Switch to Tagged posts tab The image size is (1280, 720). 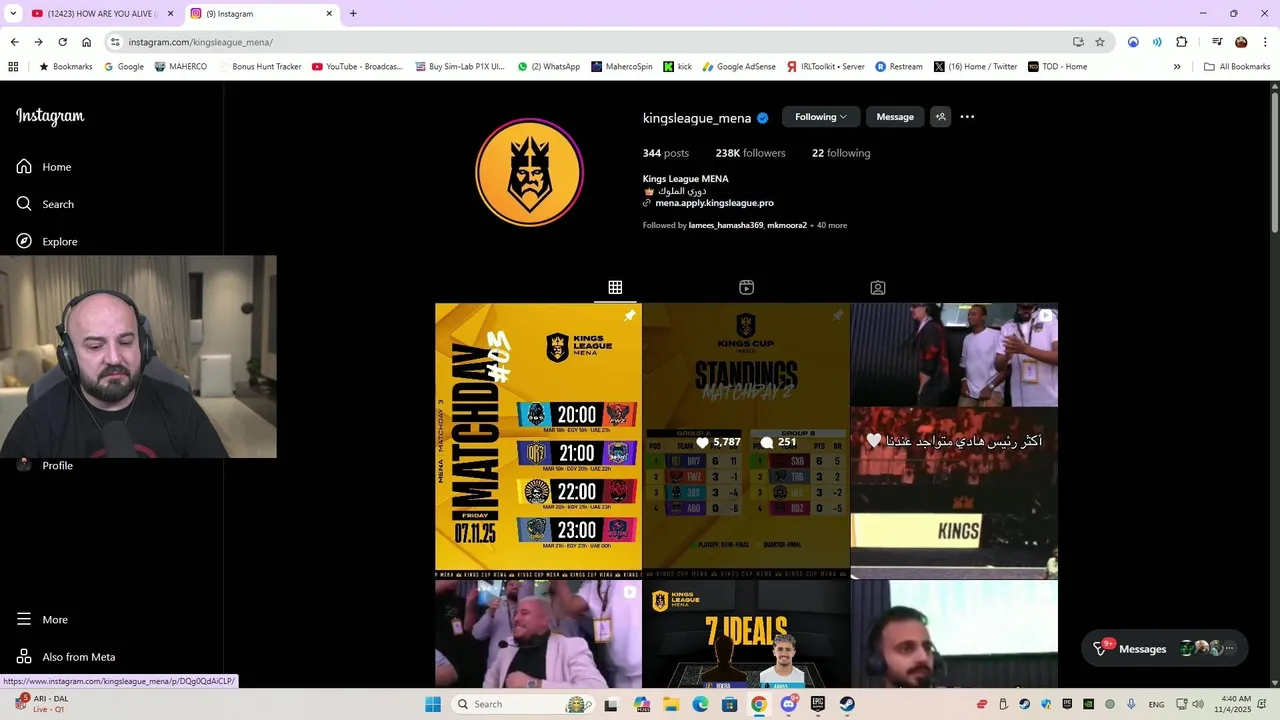(x=878, y=287)
